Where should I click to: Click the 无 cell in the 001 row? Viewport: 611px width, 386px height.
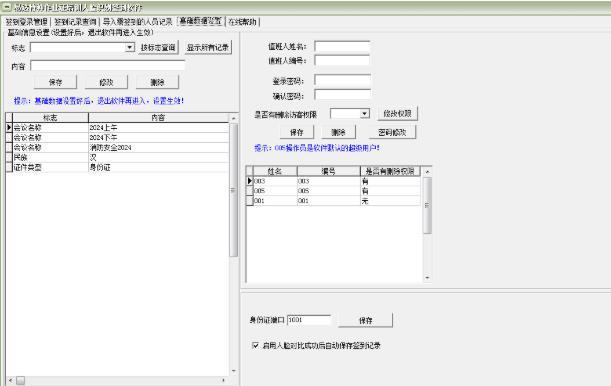[390, 201]
